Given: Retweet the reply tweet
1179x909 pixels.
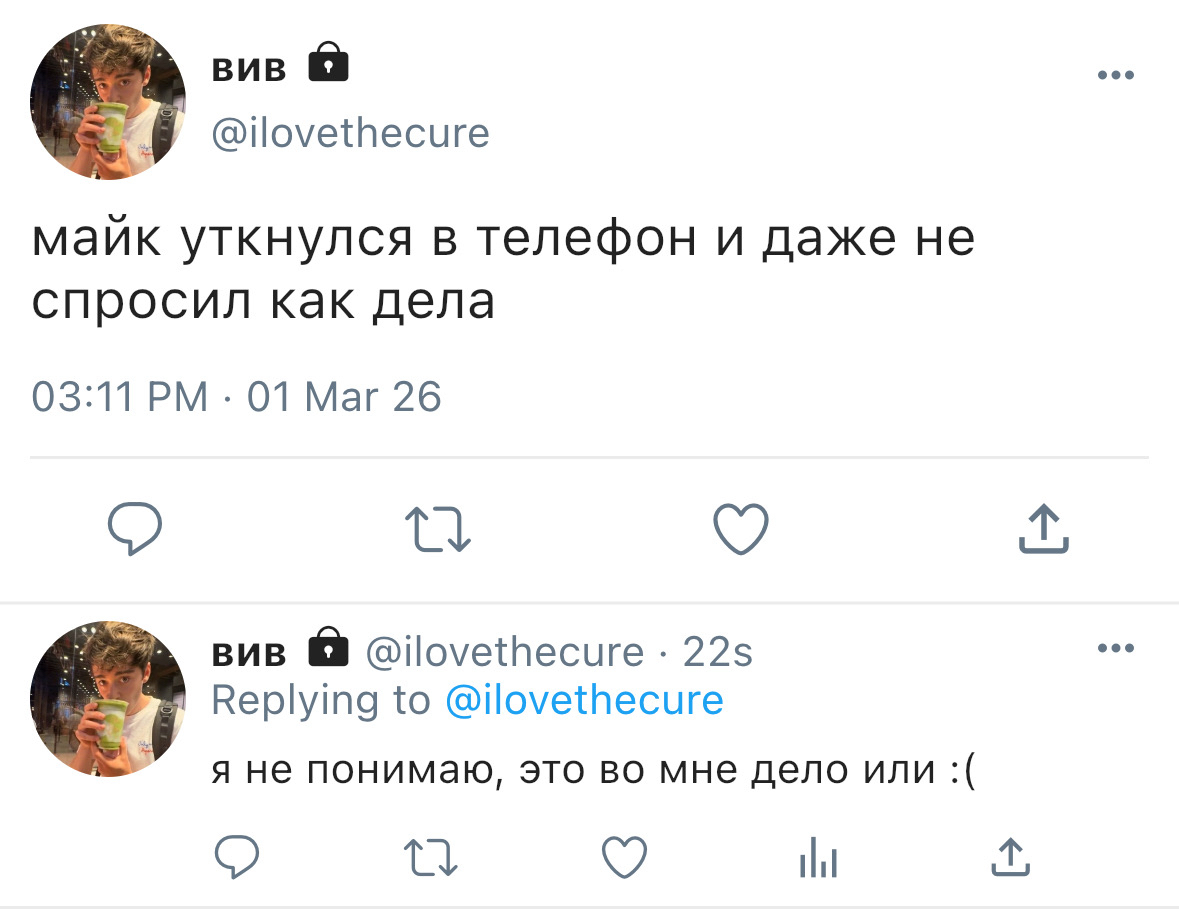Looking at the screenshot, I should coord(431,857).
